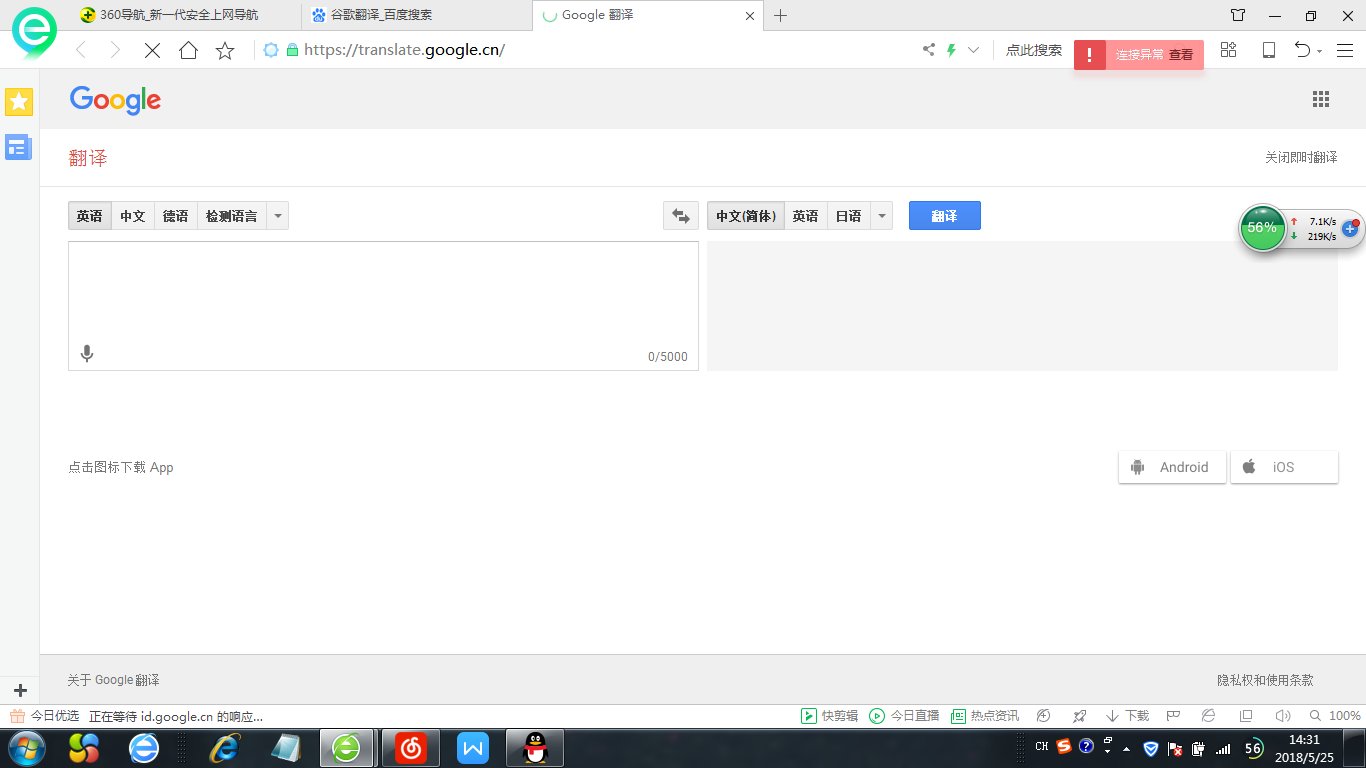Bookmark page with the star icon
Viewport: 1366px width, 768px height.
tap(225, 50)
